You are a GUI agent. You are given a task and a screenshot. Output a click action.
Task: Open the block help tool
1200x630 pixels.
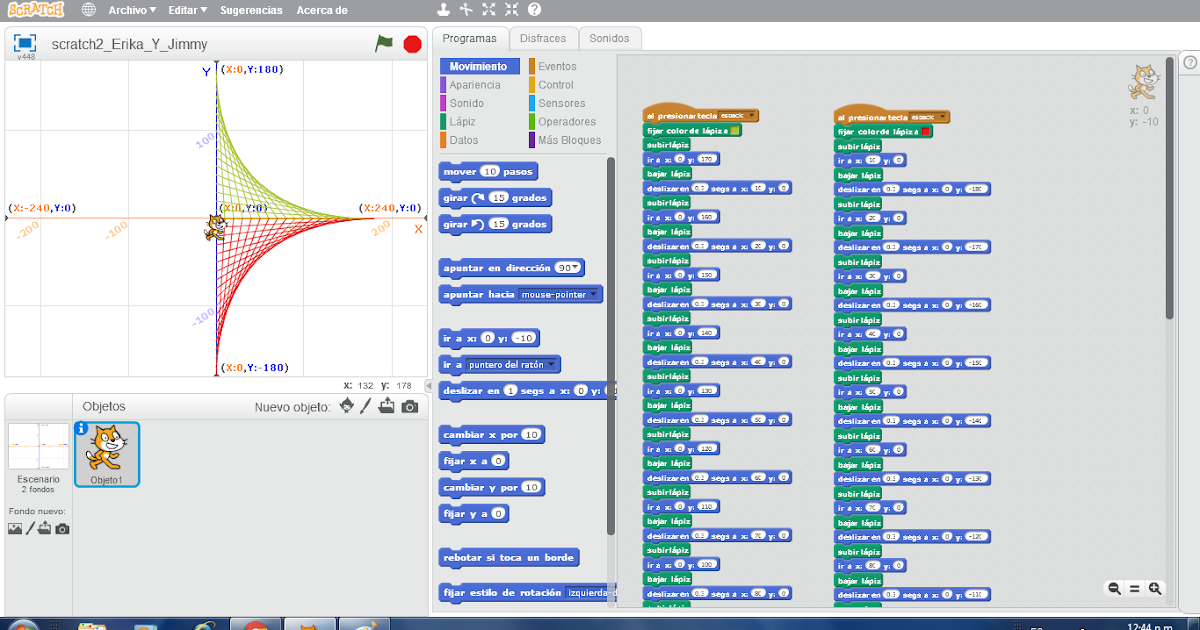(534, 9)
